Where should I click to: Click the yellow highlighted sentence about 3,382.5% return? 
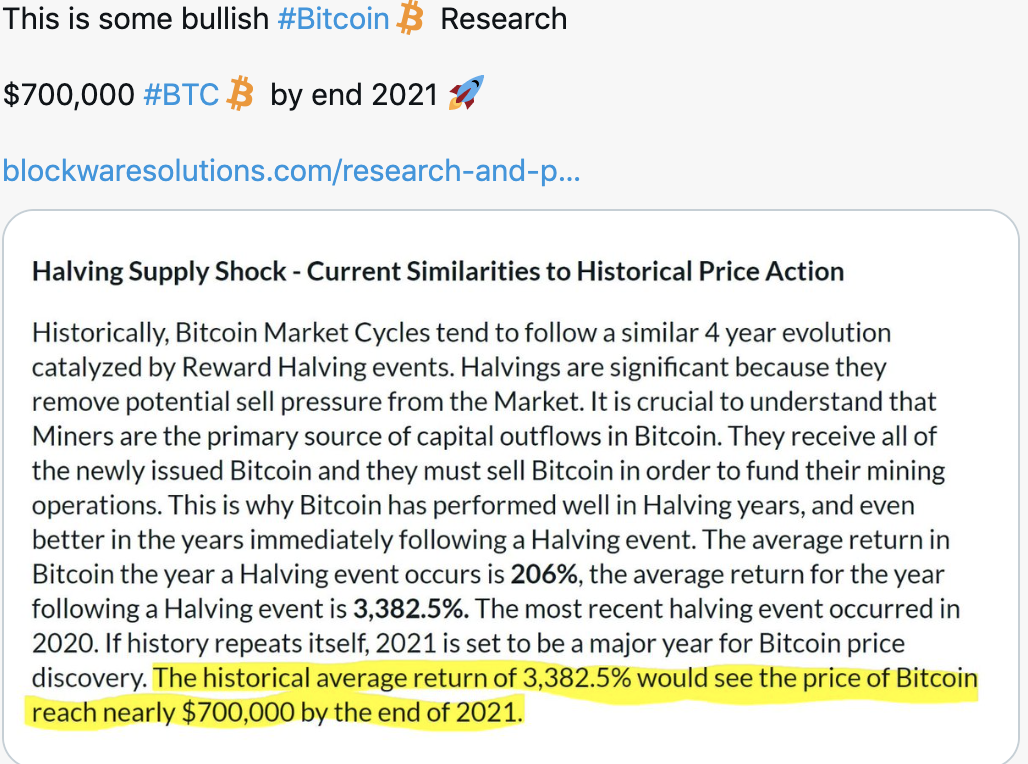[x=502, y=695]
